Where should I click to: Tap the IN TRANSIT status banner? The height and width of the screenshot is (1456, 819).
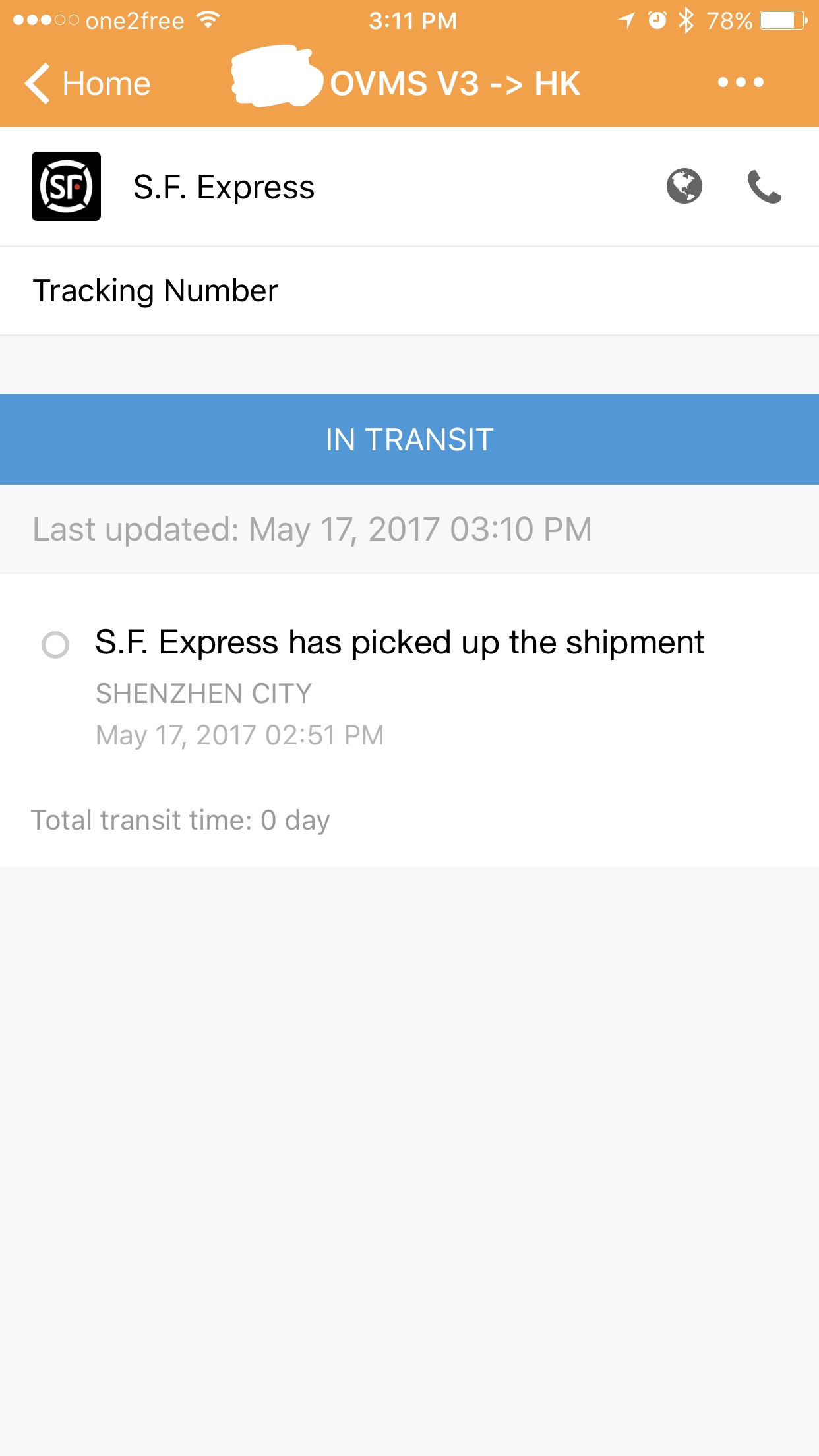409,439
